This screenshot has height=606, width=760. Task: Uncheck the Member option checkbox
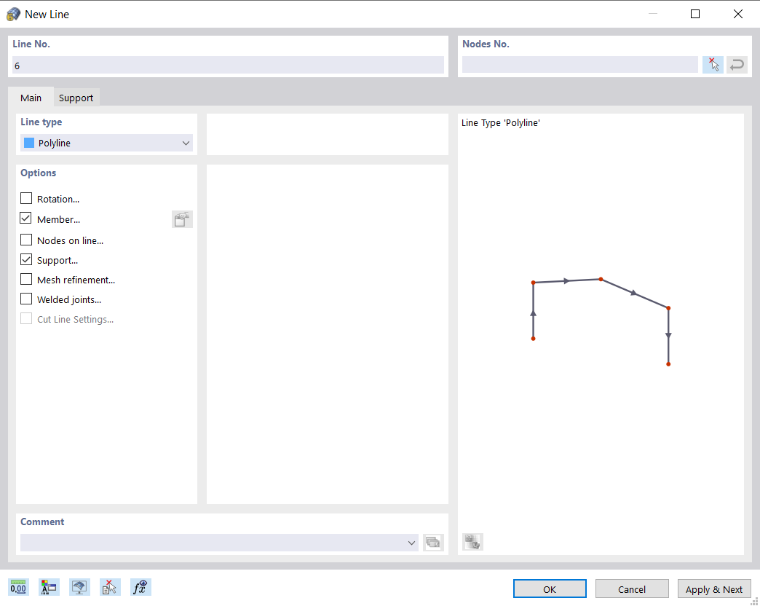[26, 219]
